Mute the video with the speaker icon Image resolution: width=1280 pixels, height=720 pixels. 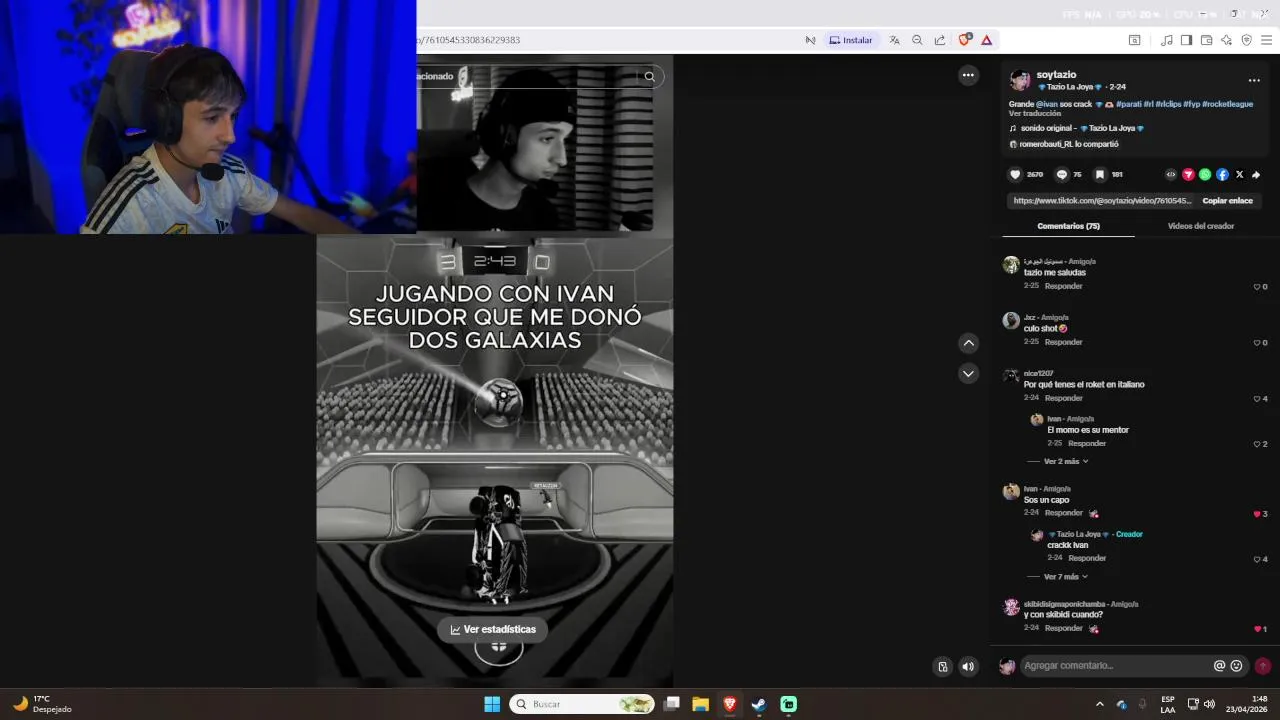pyautogui.click(x=968, y=666)
